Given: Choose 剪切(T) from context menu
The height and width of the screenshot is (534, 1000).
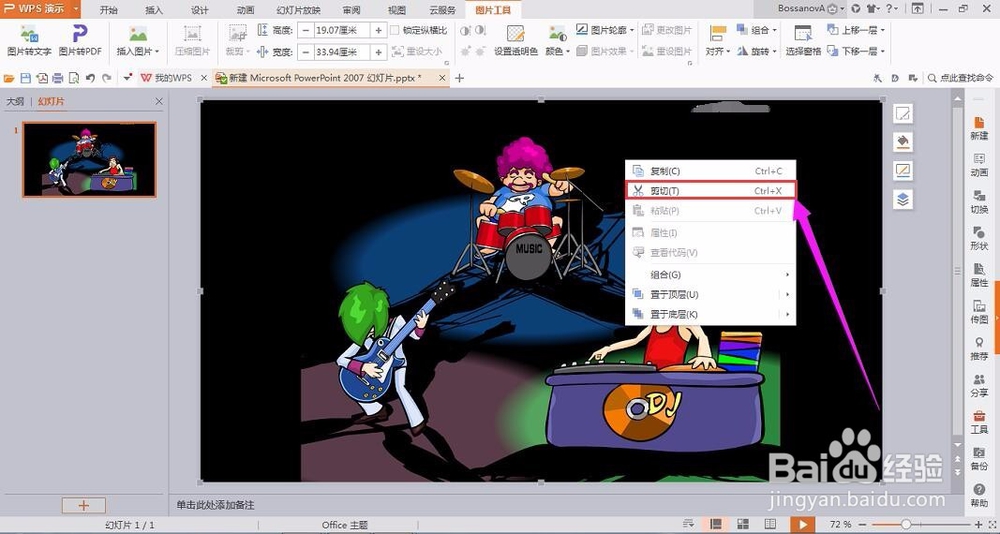Looking at the screenshot, I should pos(710,191).
